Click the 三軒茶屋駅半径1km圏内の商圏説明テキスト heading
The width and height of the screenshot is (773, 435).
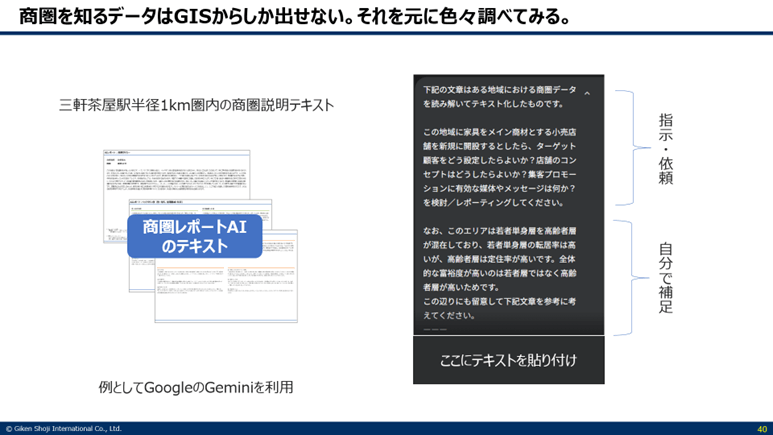click(x=196, y=105)
